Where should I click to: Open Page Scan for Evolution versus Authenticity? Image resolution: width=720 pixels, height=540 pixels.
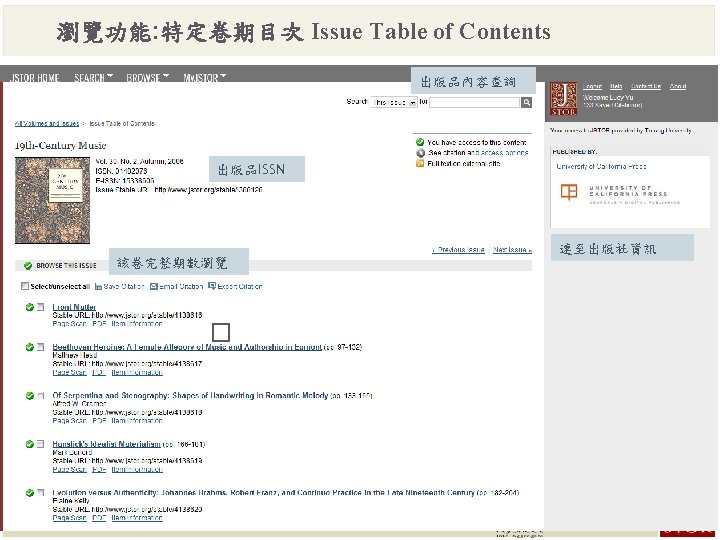pos(69,518)
